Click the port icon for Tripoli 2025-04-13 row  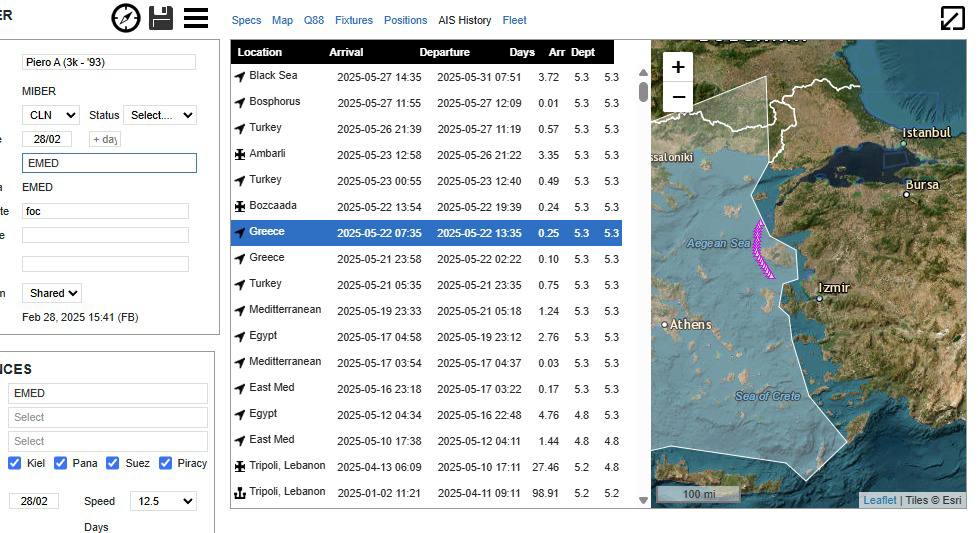tap(240, 466)
